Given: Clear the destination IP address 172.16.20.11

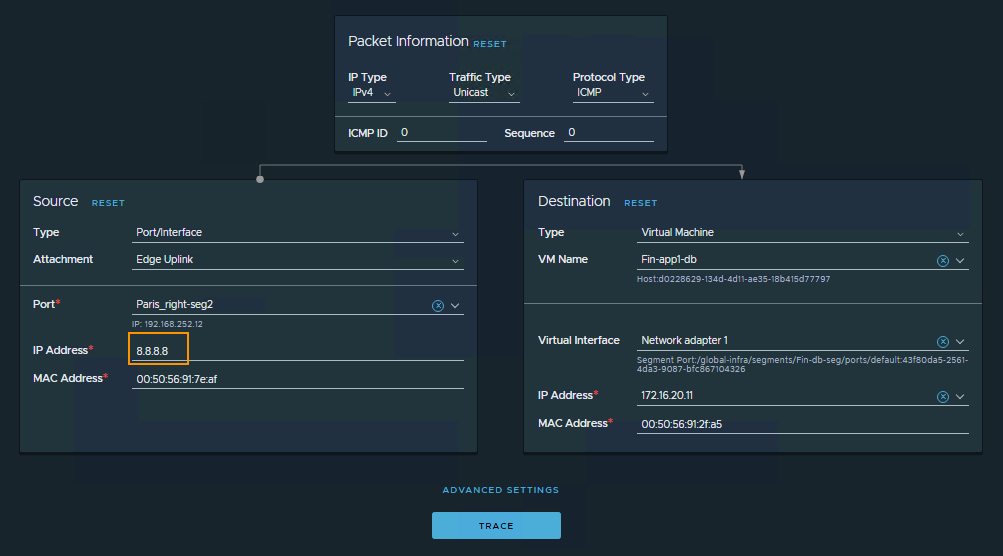Looking at the screenshot, I should point(942,396).
